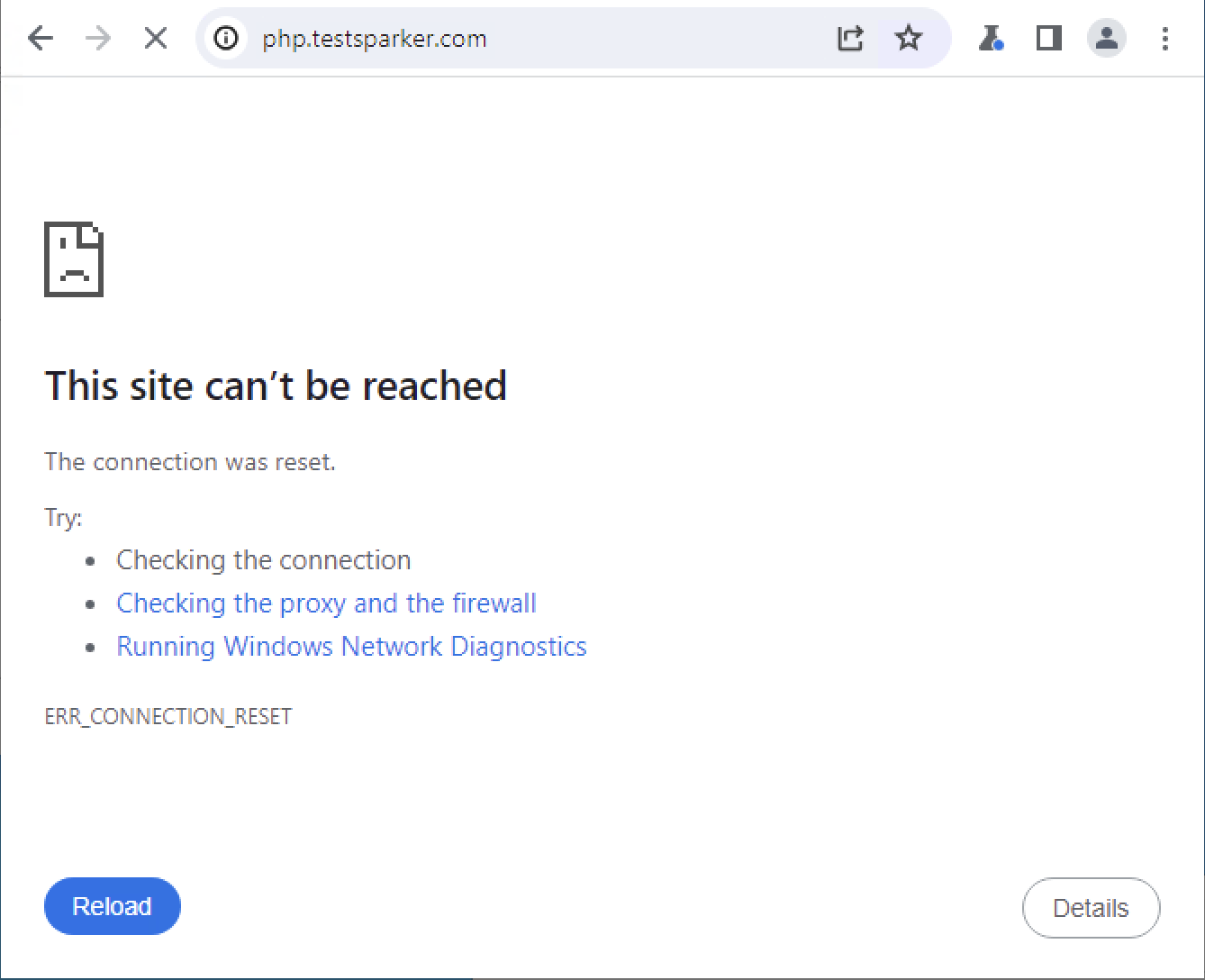This screenshot has width=1205, height=980.
Task: Click the forward navigation arrow
Action: 98,39
